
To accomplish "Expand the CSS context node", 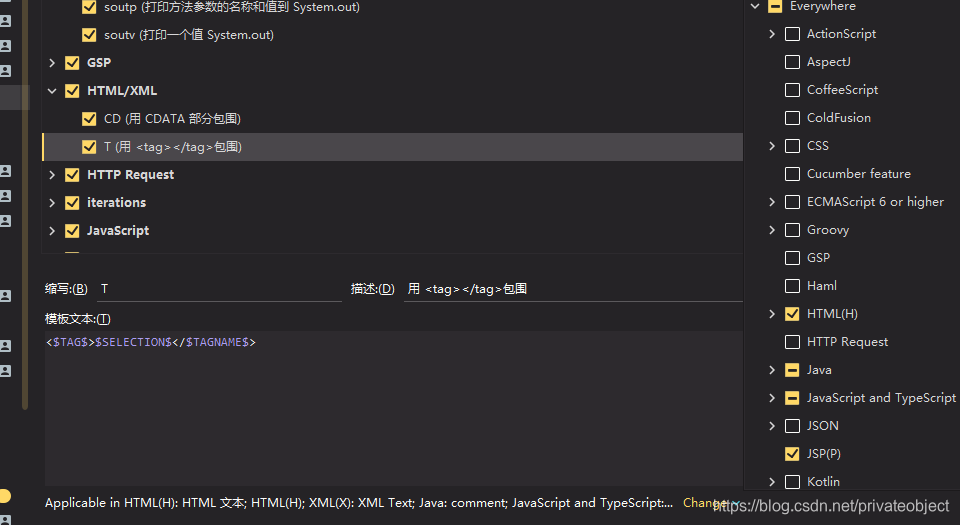I will (772, 146).
